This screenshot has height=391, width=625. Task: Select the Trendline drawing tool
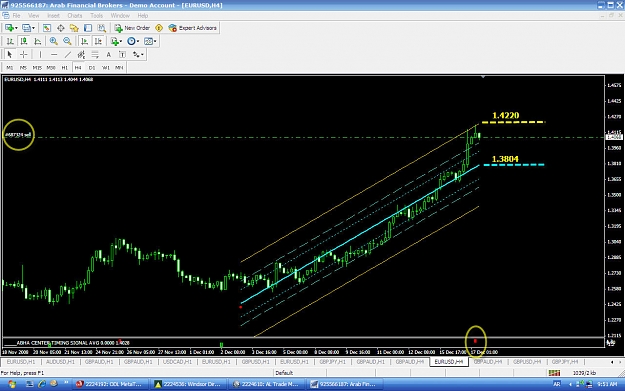point(68,55)
